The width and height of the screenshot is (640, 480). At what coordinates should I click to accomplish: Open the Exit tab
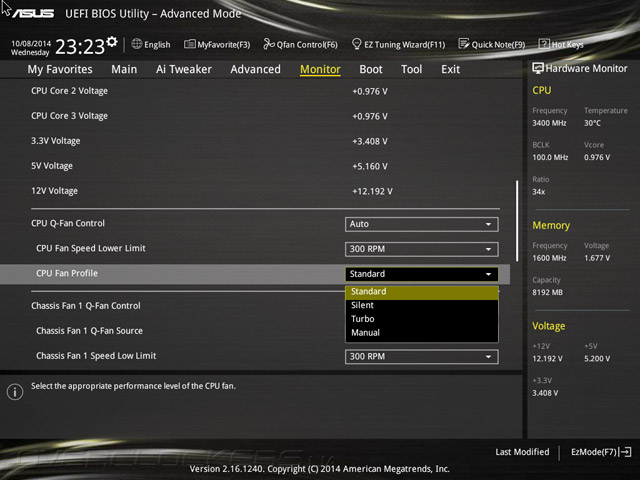click(450, 69)
